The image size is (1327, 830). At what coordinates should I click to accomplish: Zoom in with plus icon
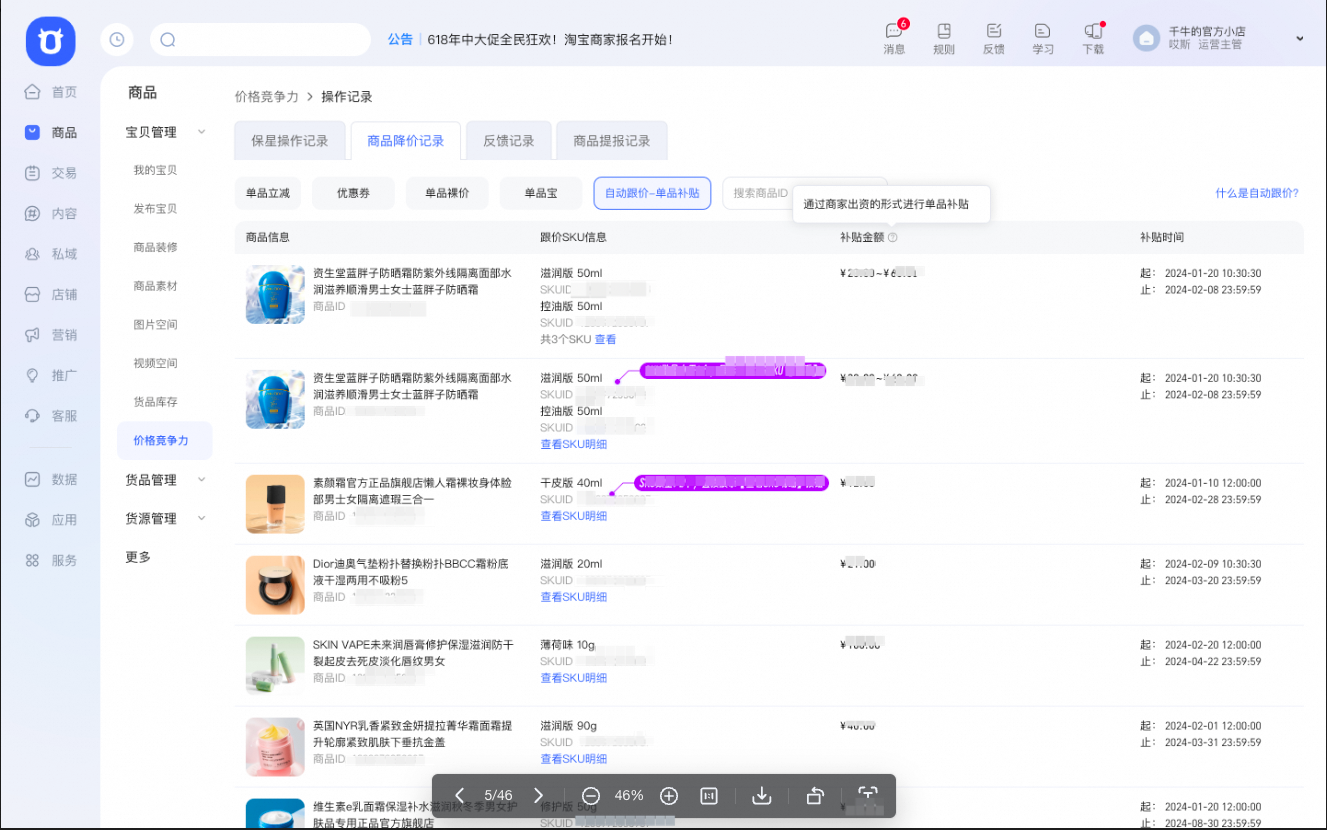click(x=669, y=796)
